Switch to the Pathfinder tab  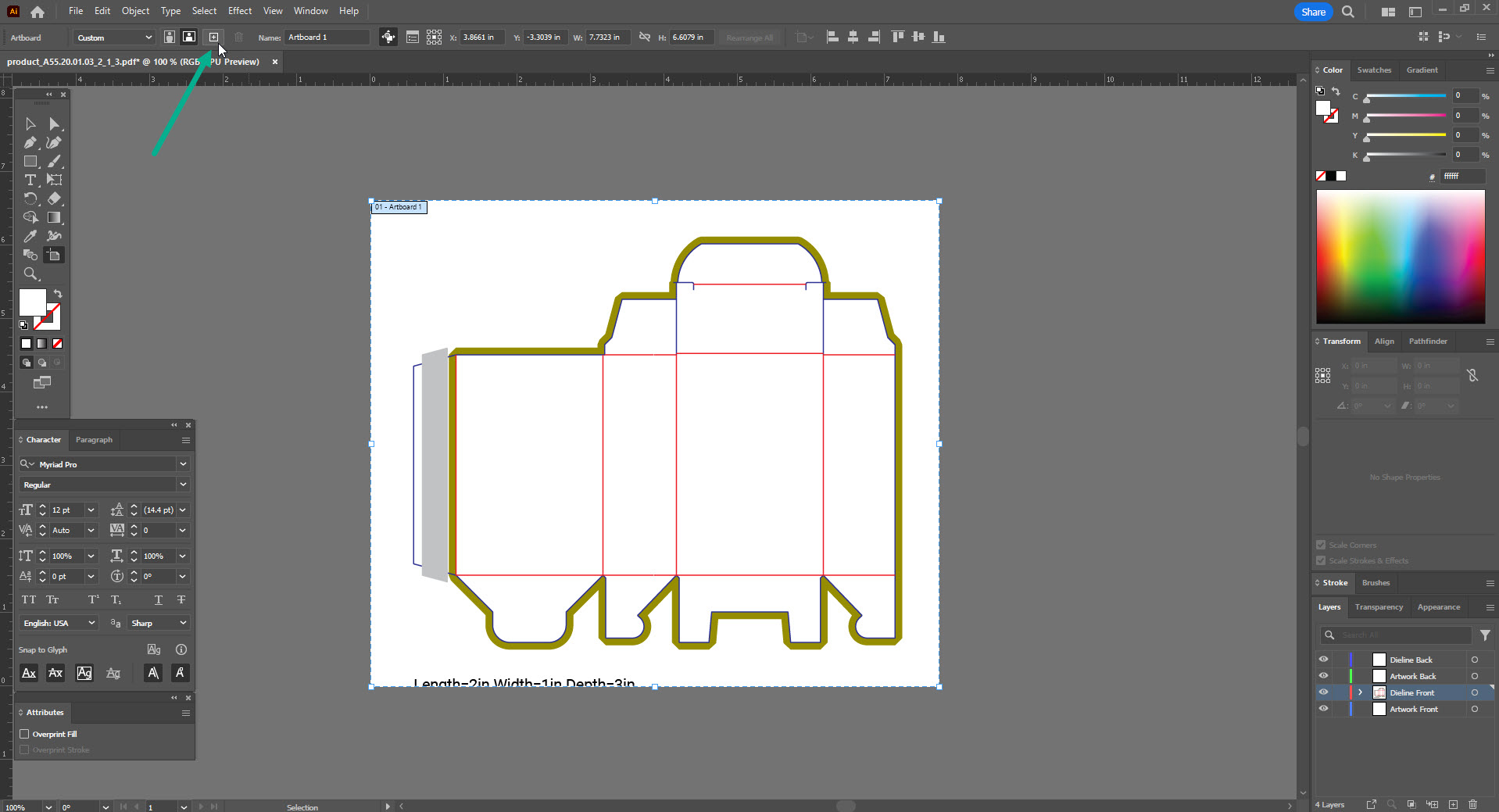1428,342
